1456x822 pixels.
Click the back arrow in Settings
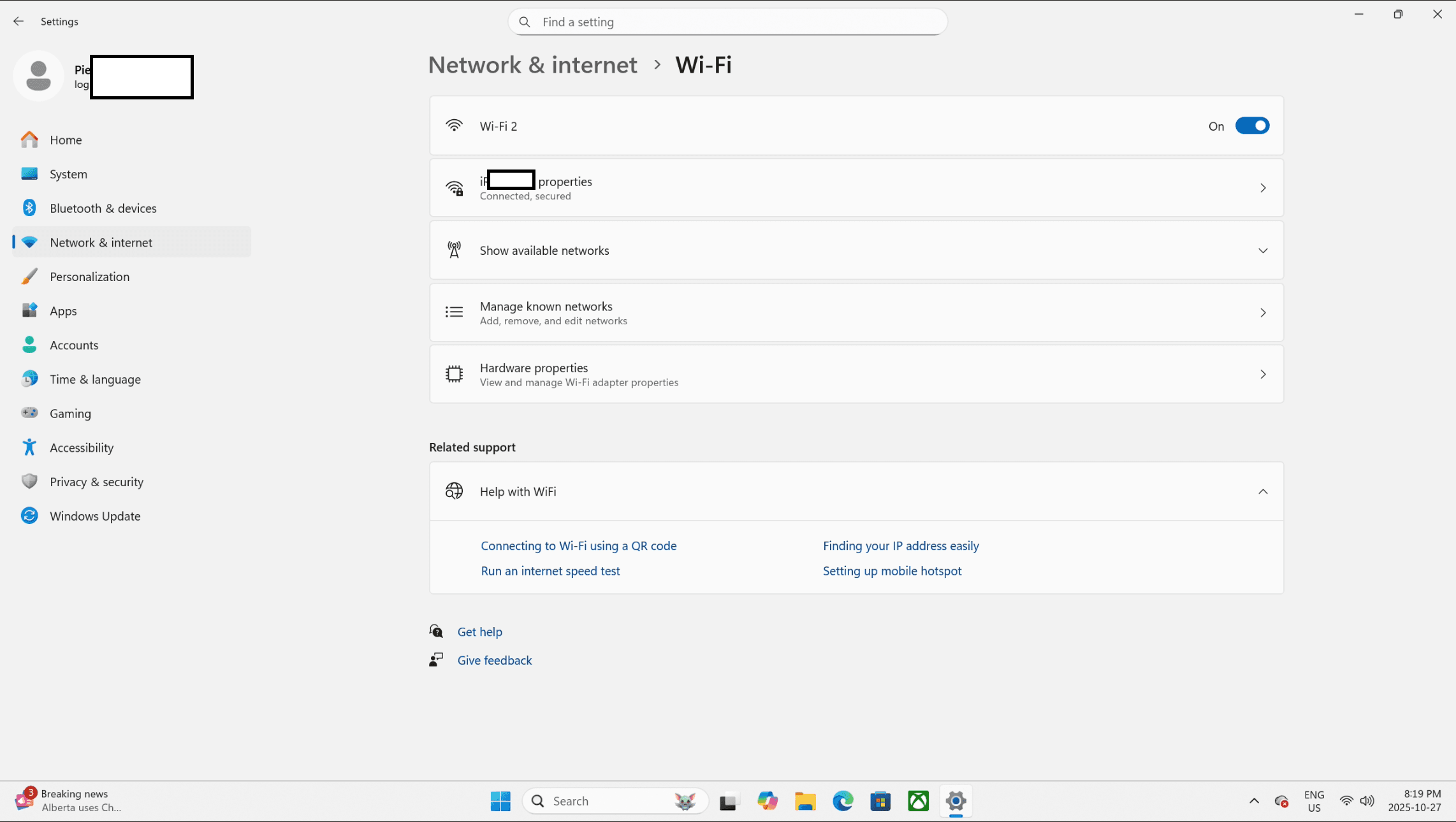pos(18,22)
